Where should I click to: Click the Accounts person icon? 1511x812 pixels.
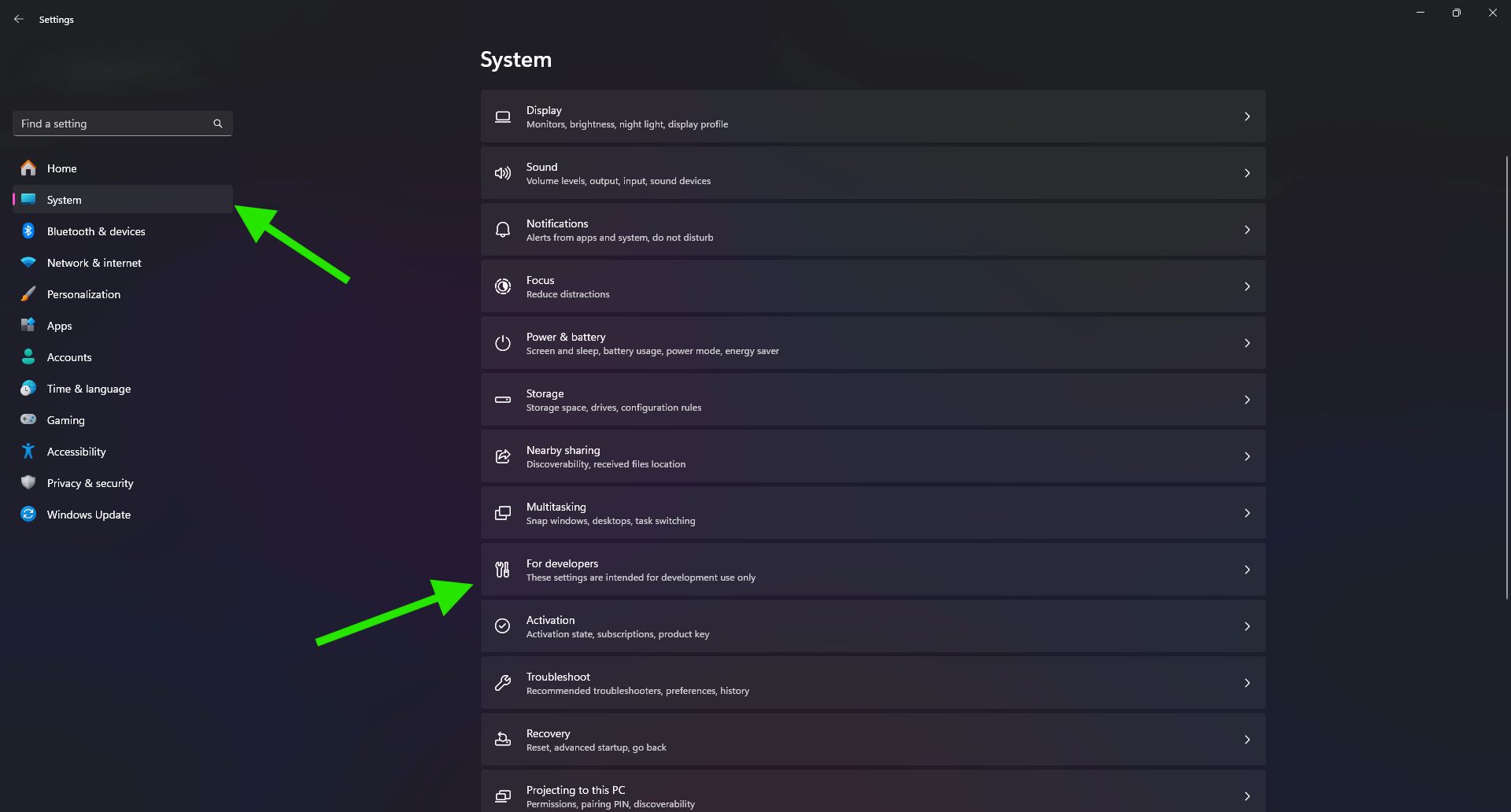(x=28, y=356)
